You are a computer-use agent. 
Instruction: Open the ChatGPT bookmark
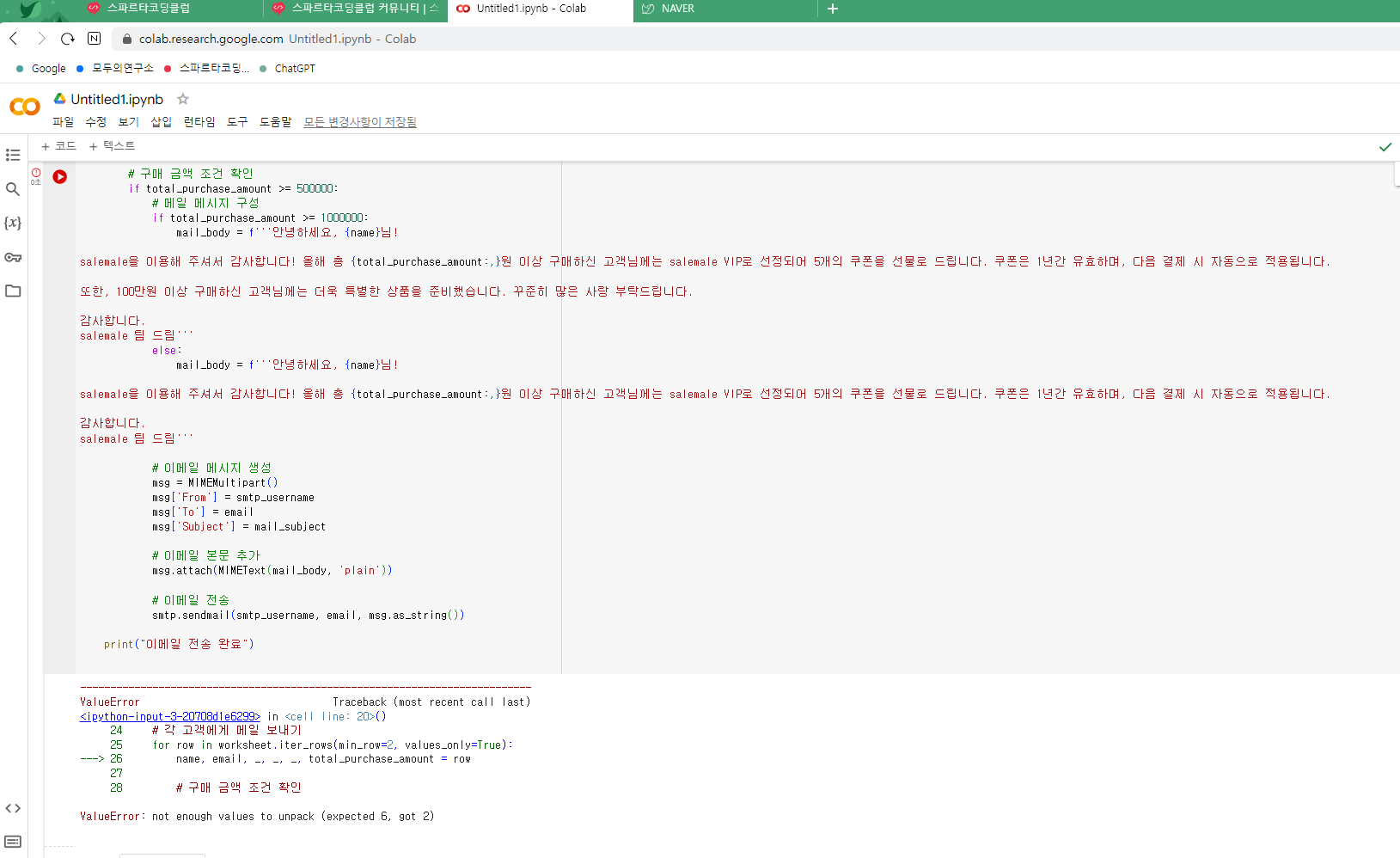(287, 69)
